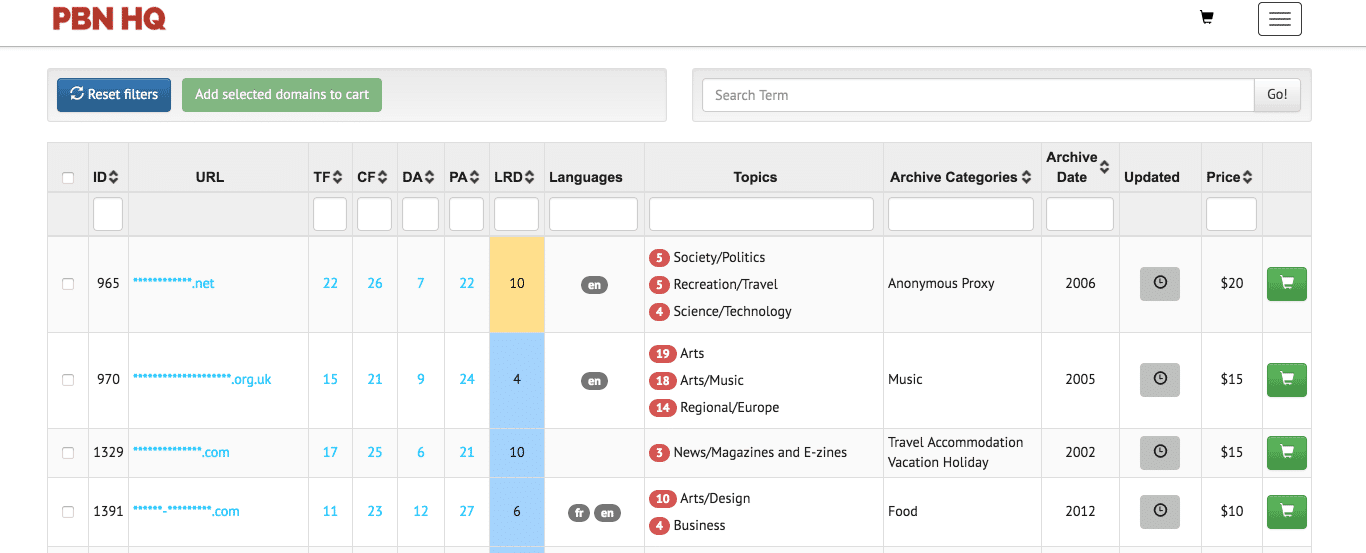Sort table by DA column
The height and width of the screenshot is (553, 1366).
(419, 177)
